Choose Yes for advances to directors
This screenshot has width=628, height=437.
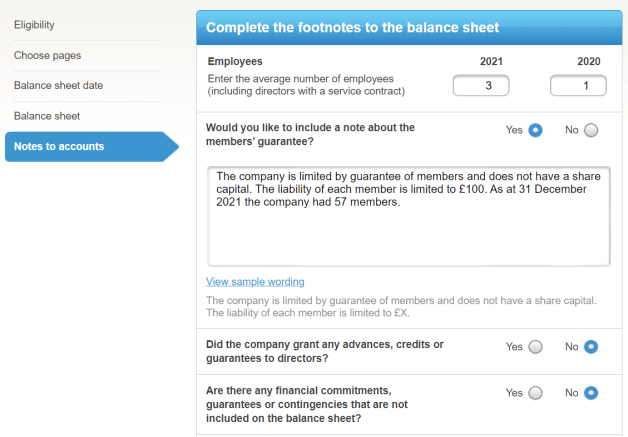(x=536, y=347)
